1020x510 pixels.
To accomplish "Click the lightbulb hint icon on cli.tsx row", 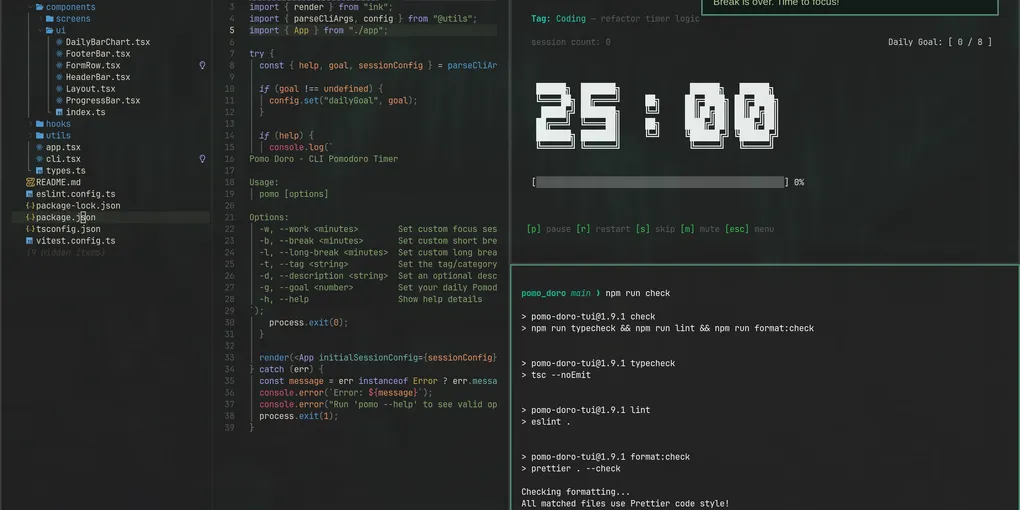I will click(x=202, y=159).
